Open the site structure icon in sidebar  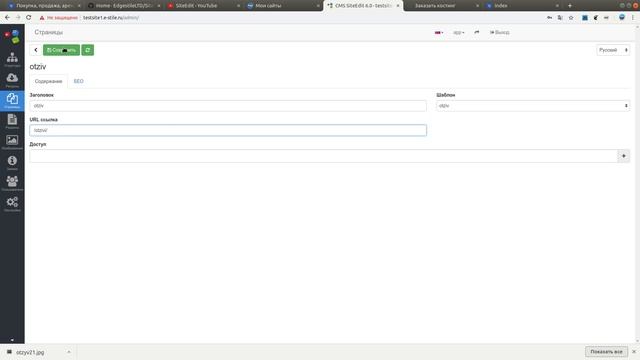tap(12, 59)
